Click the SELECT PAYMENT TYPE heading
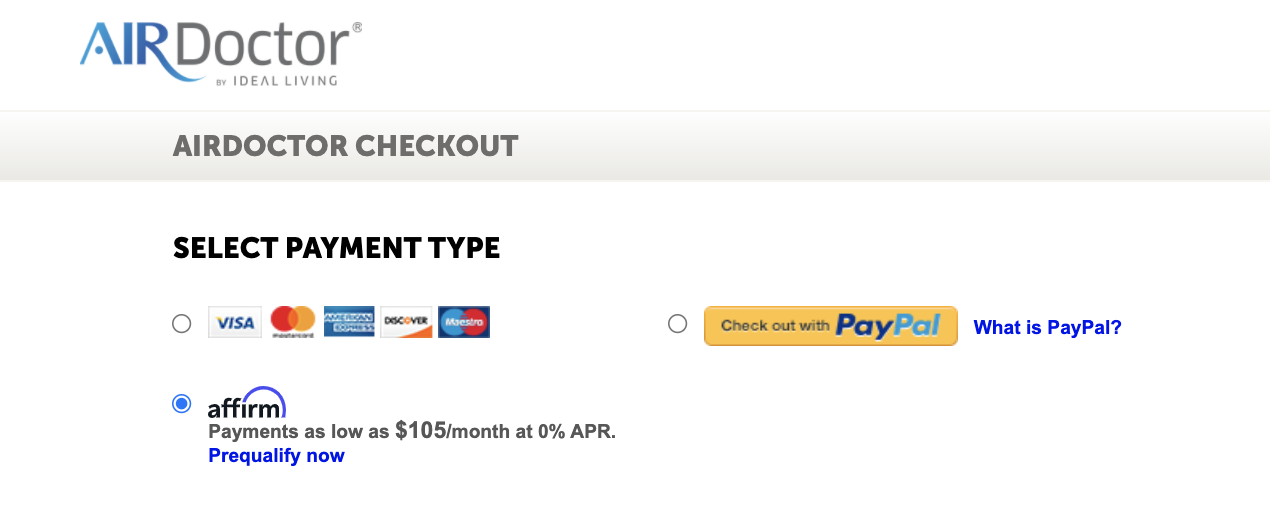Image resolution: width=1270 pixels, height=512 pixels. click(336, 248)
